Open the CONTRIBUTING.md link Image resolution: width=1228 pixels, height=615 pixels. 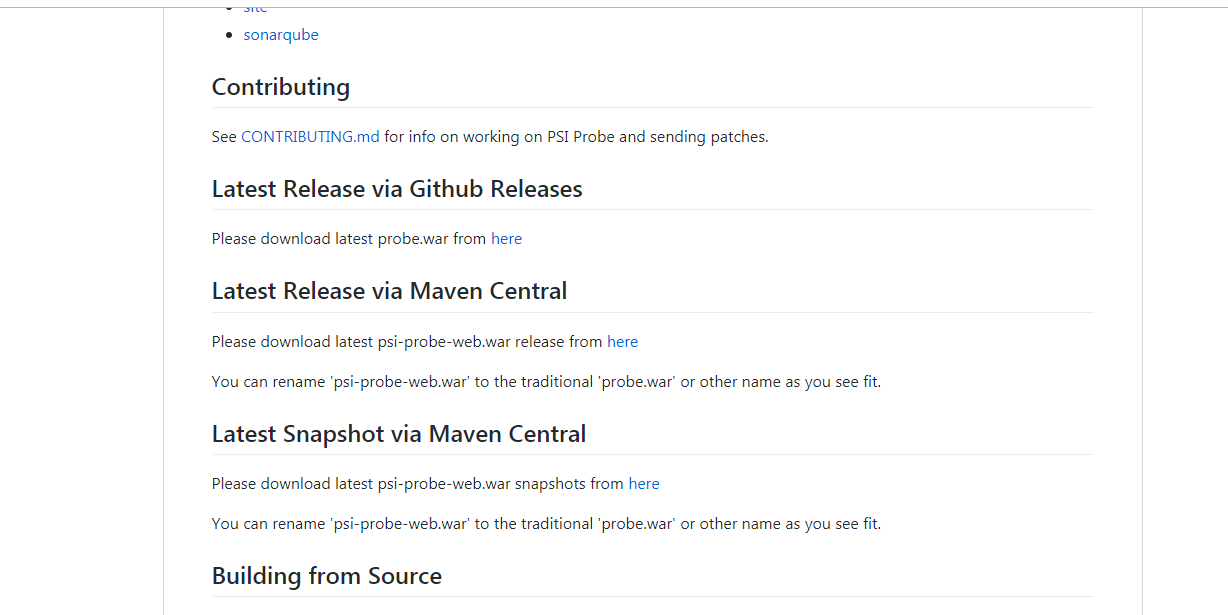[x=310, y=137]
